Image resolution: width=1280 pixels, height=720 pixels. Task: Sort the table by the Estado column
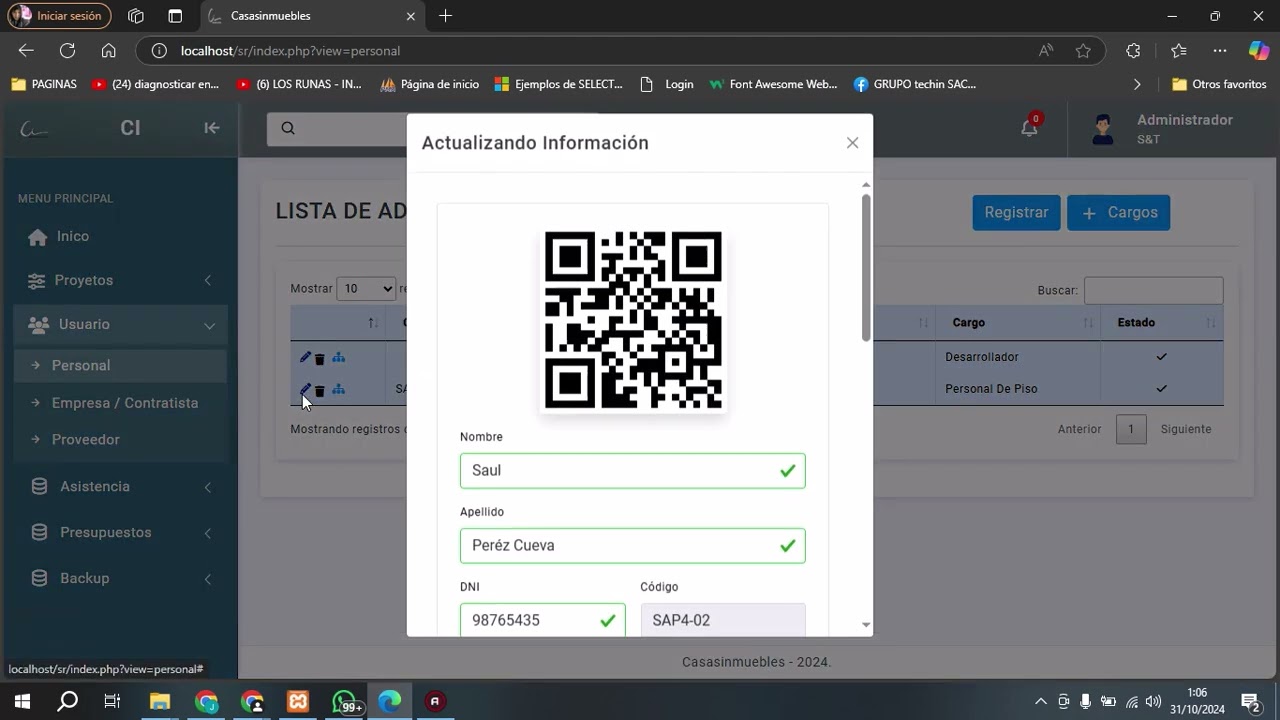[1161, 323]
